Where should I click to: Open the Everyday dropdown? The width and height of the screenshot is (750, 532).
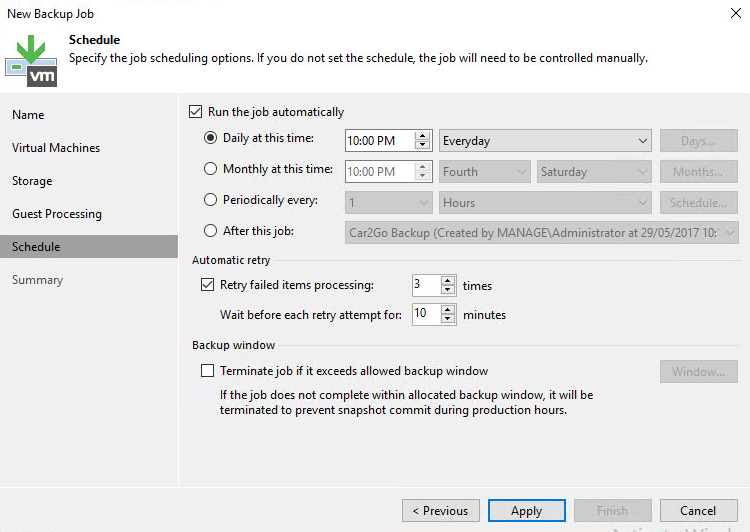point(545,141)
